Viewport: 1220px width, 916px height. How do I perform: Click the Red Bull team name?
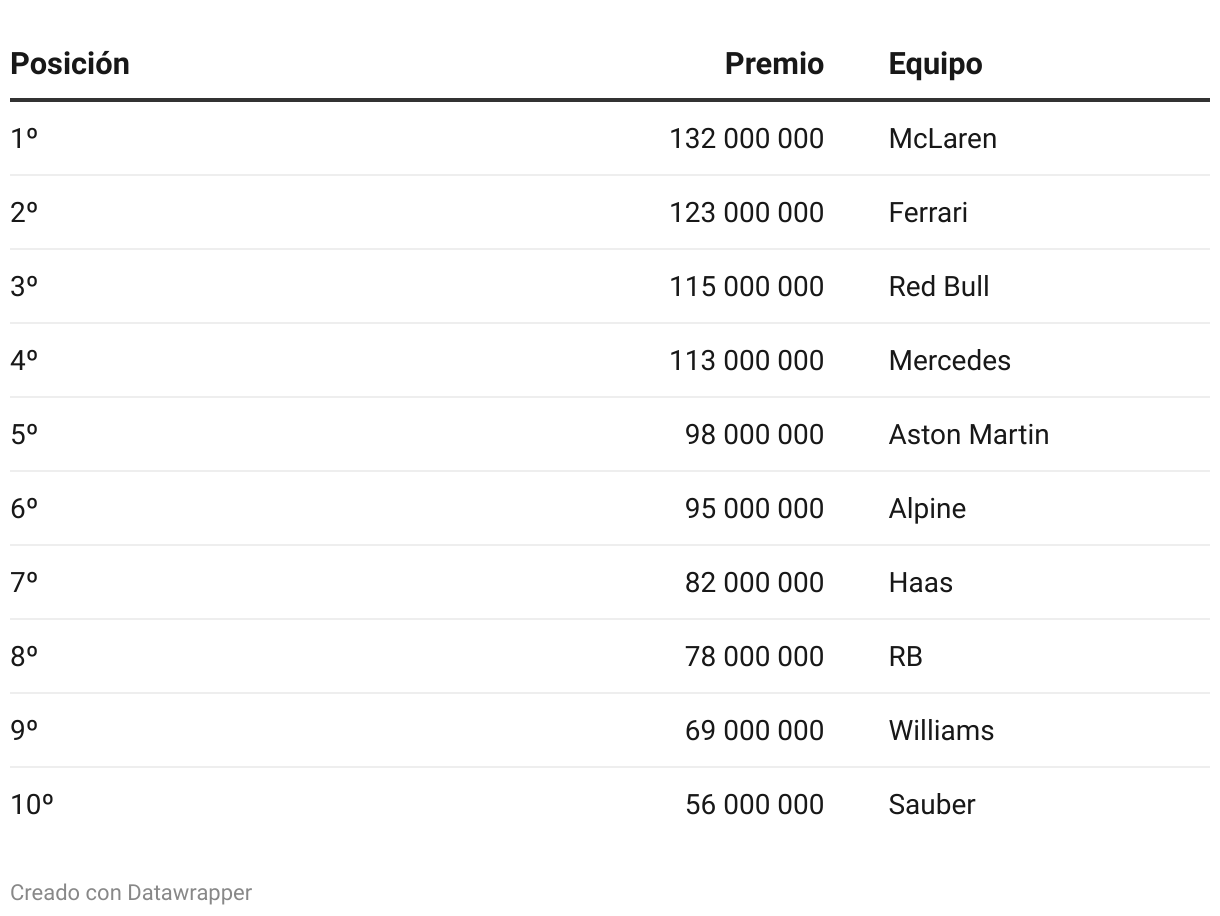tap(939, 286)
